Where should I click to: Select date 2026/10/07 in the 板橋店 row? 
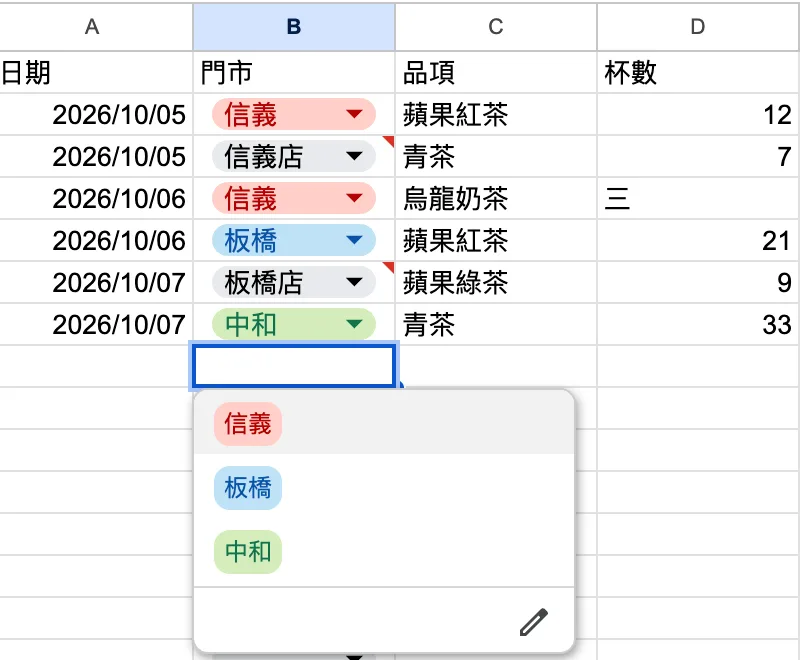[96, 282]
